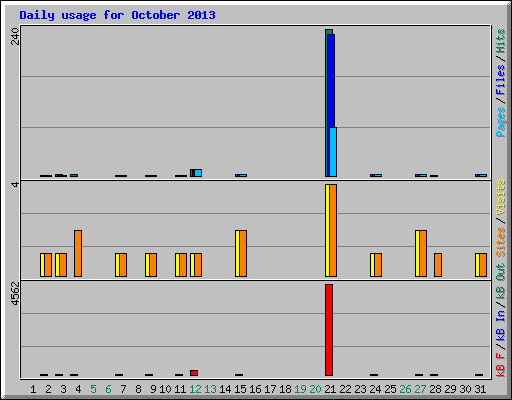This screenshot has height=400, width=512.
Task: Click the day '17' x-axis label
Action: point(270,389)
